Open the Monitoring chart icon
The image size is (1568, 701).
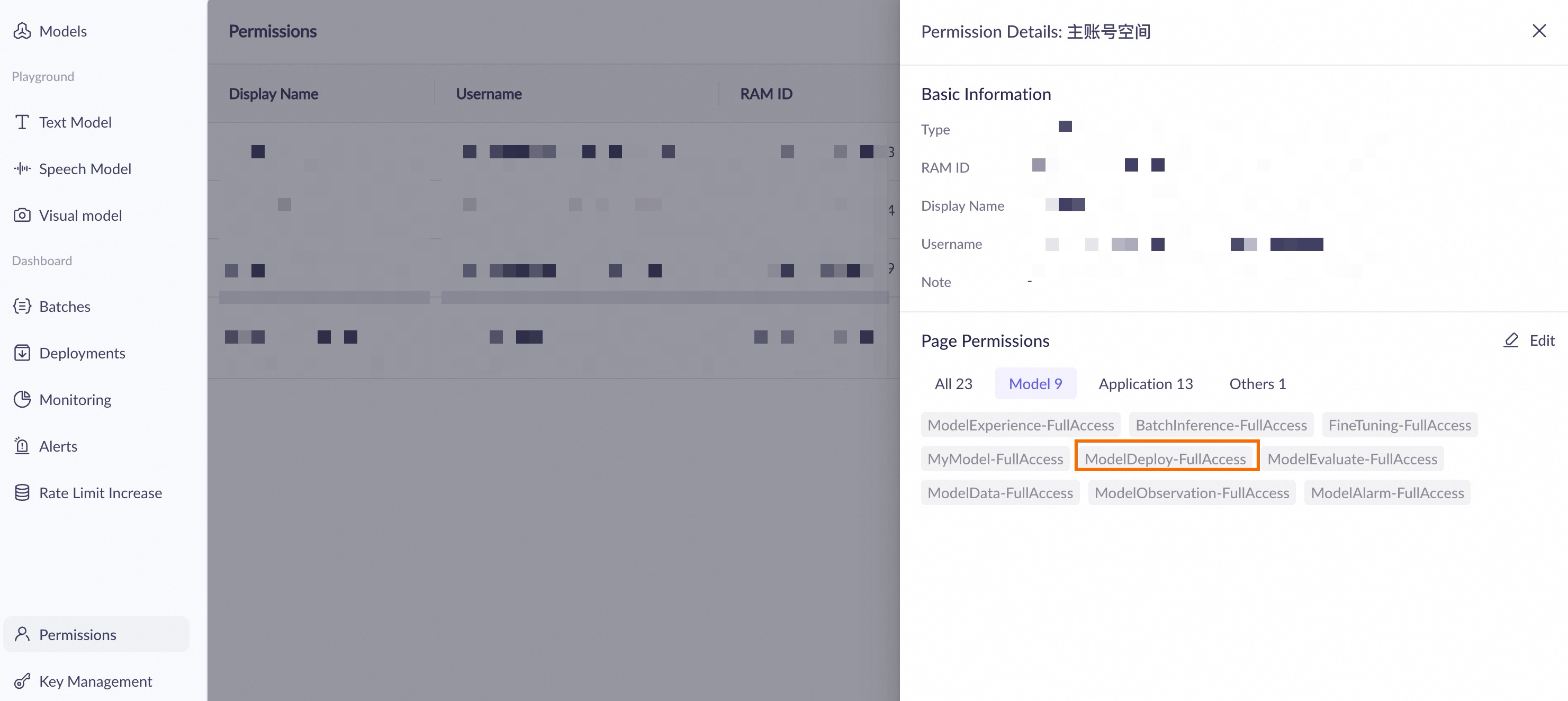click(x=22, y=400)
